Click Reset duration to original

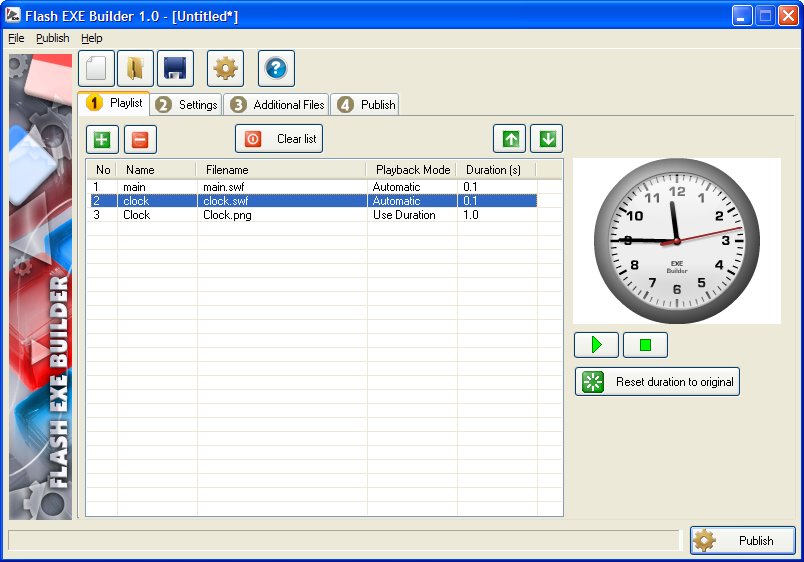click(x=657, y=382)
